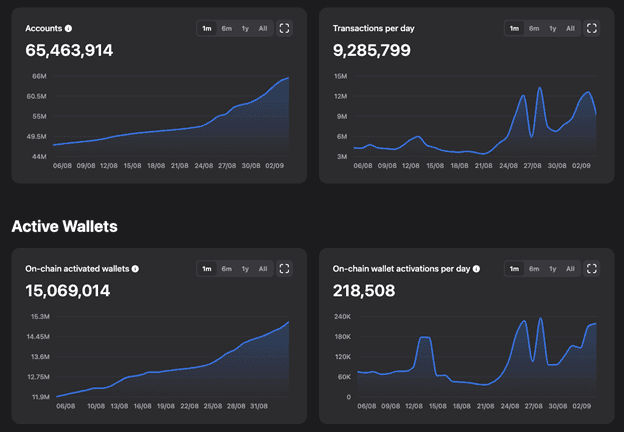The width and height of the screenshot is (624, 432).
Task: Expand Transactions per day chart fullscreen
Action: pyautogui.click(x=592, y=29)
